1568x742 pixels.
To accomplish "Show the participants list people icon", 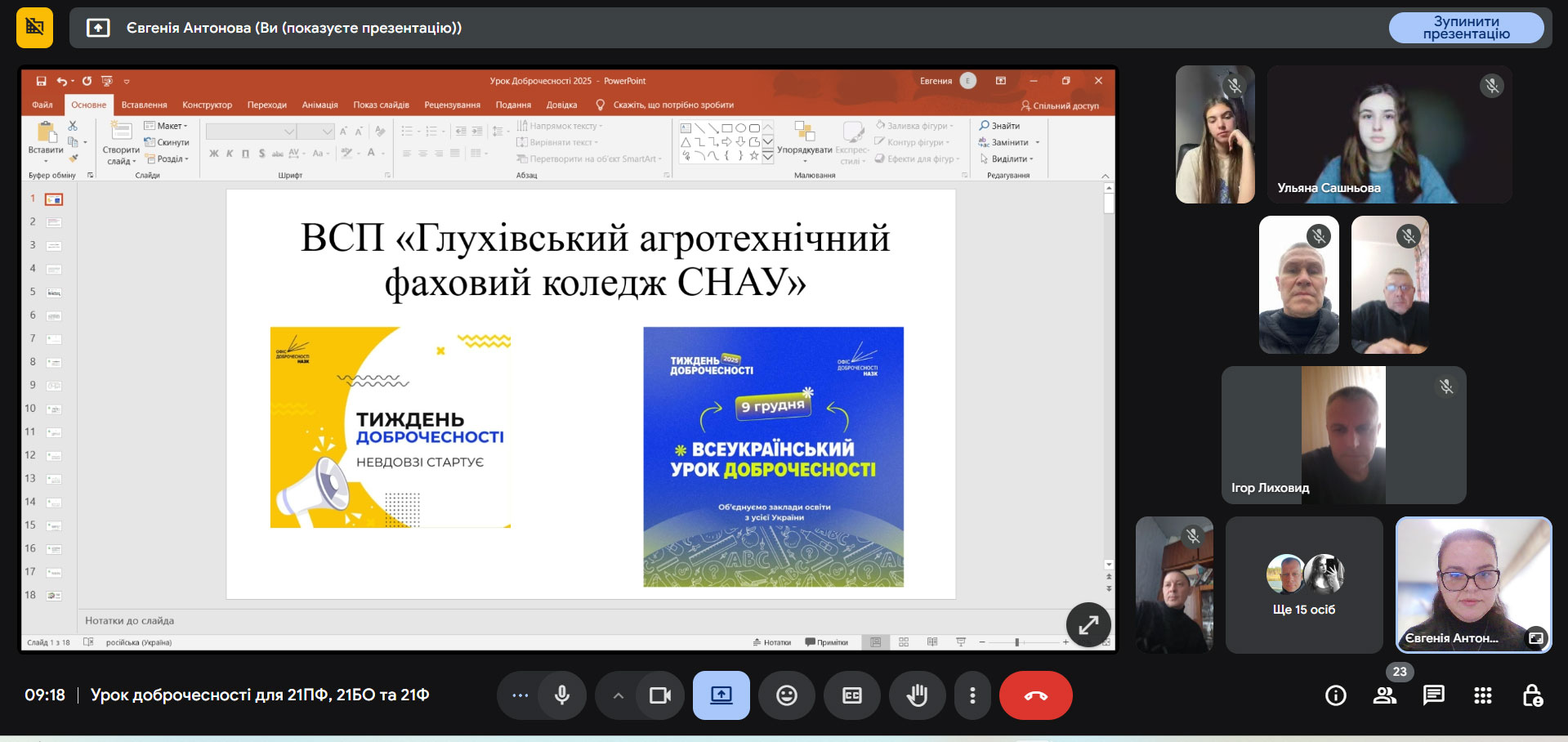I will [1385, 695].
